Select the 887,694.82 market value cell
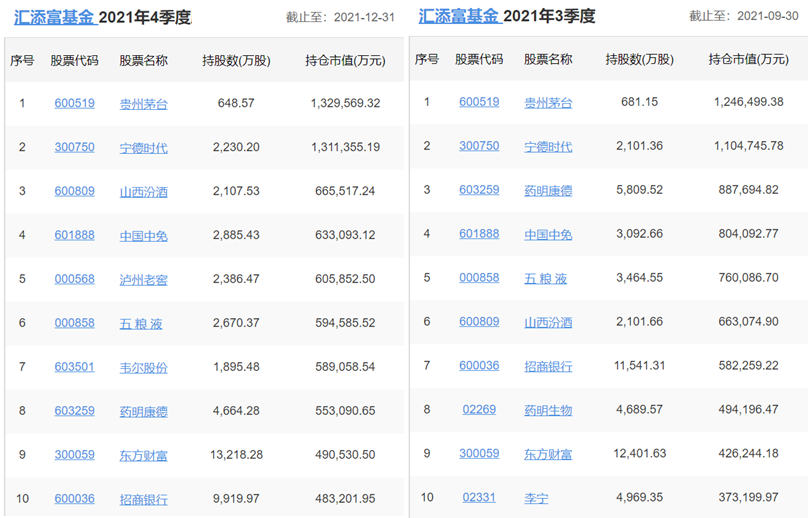 (749, 190)
